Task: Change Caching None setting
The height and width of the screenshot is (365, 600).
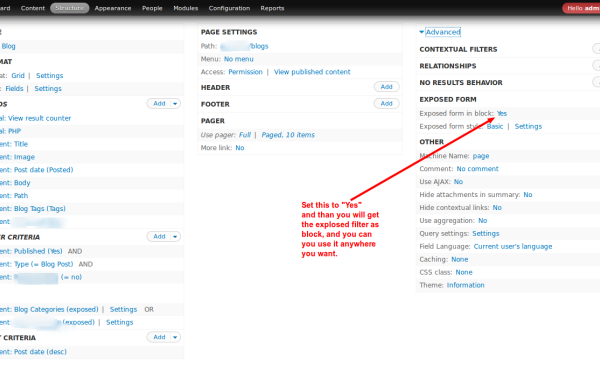Action: [460, 259]
